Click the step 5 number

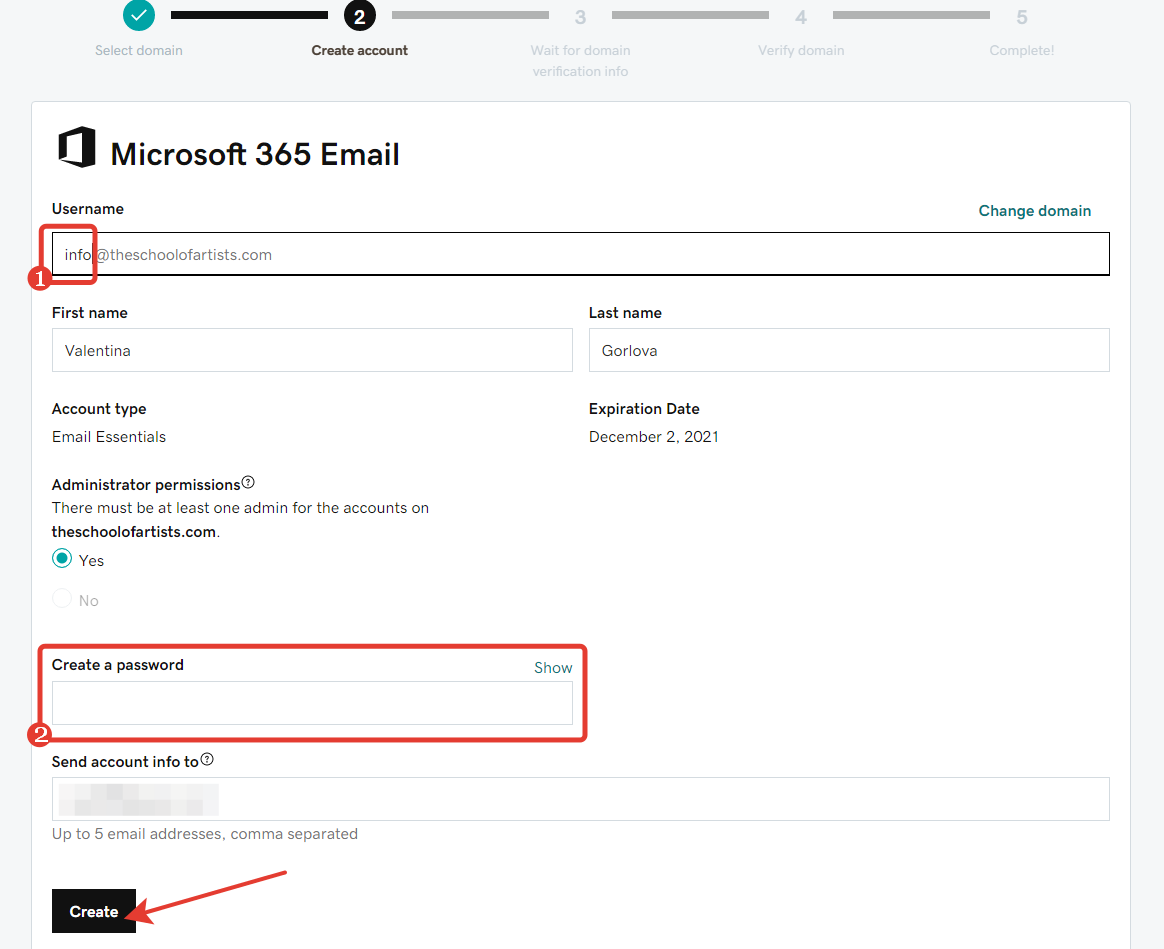pos(1021,17)
